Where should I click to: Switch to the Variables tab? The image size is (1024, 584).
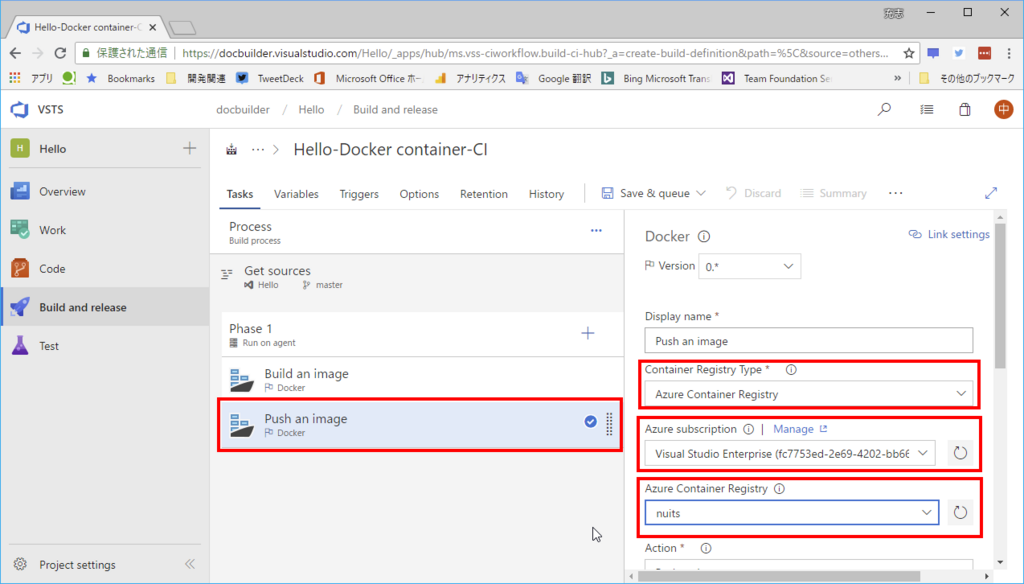296,194
